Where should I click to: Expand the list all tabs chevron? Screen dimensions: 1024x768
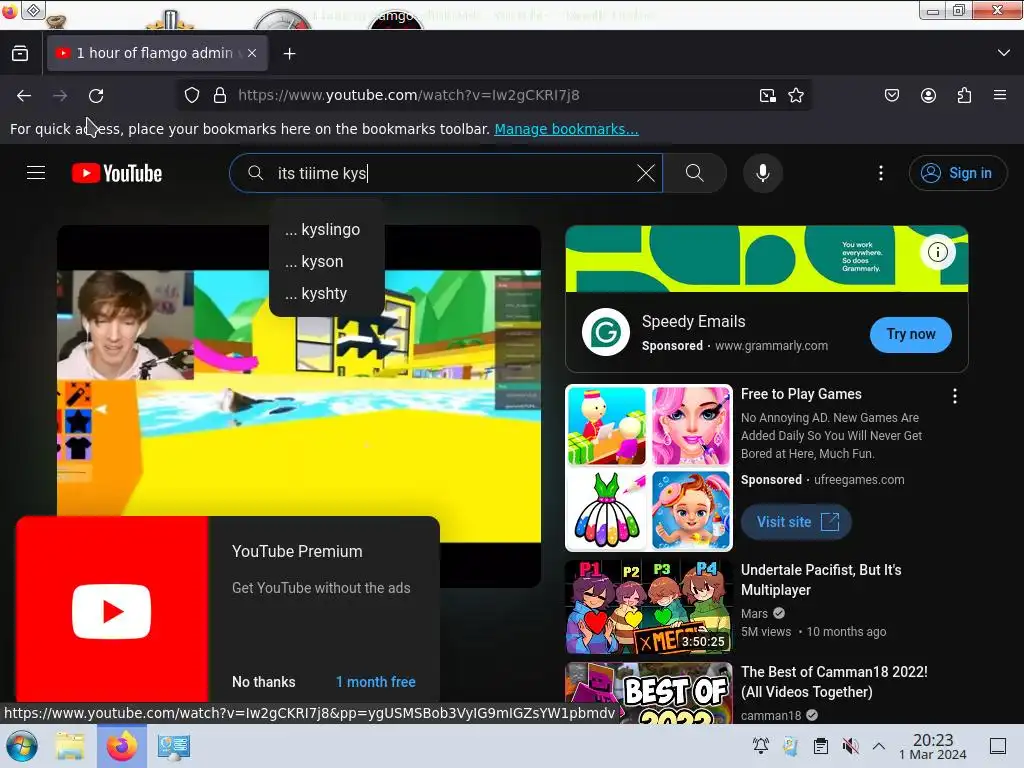pos(1004,53)
